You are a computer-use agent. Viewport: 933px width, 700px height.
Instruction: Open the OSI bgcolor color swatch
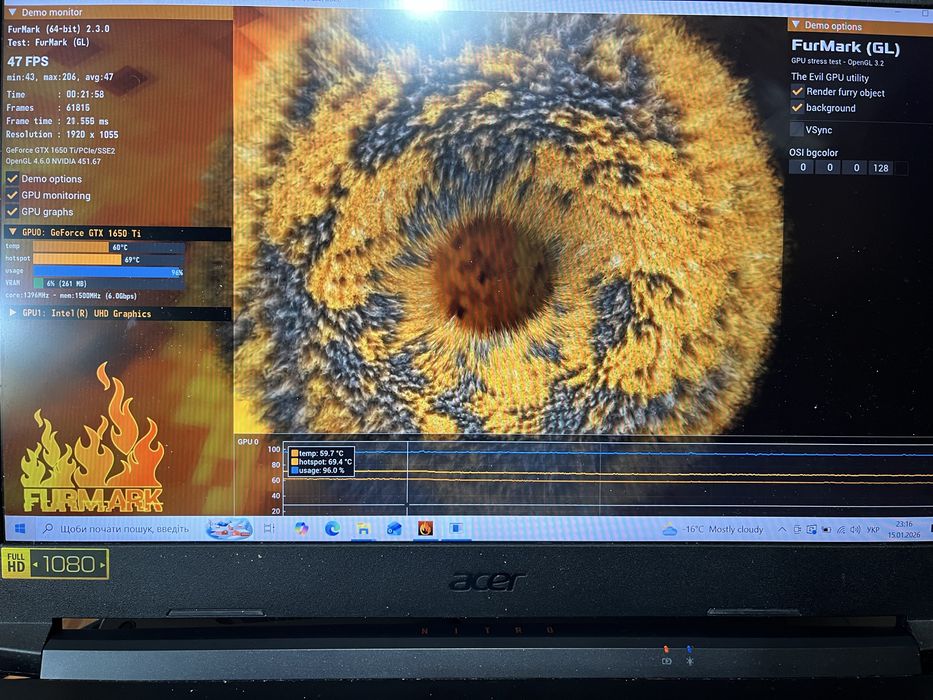coord(901,168)
